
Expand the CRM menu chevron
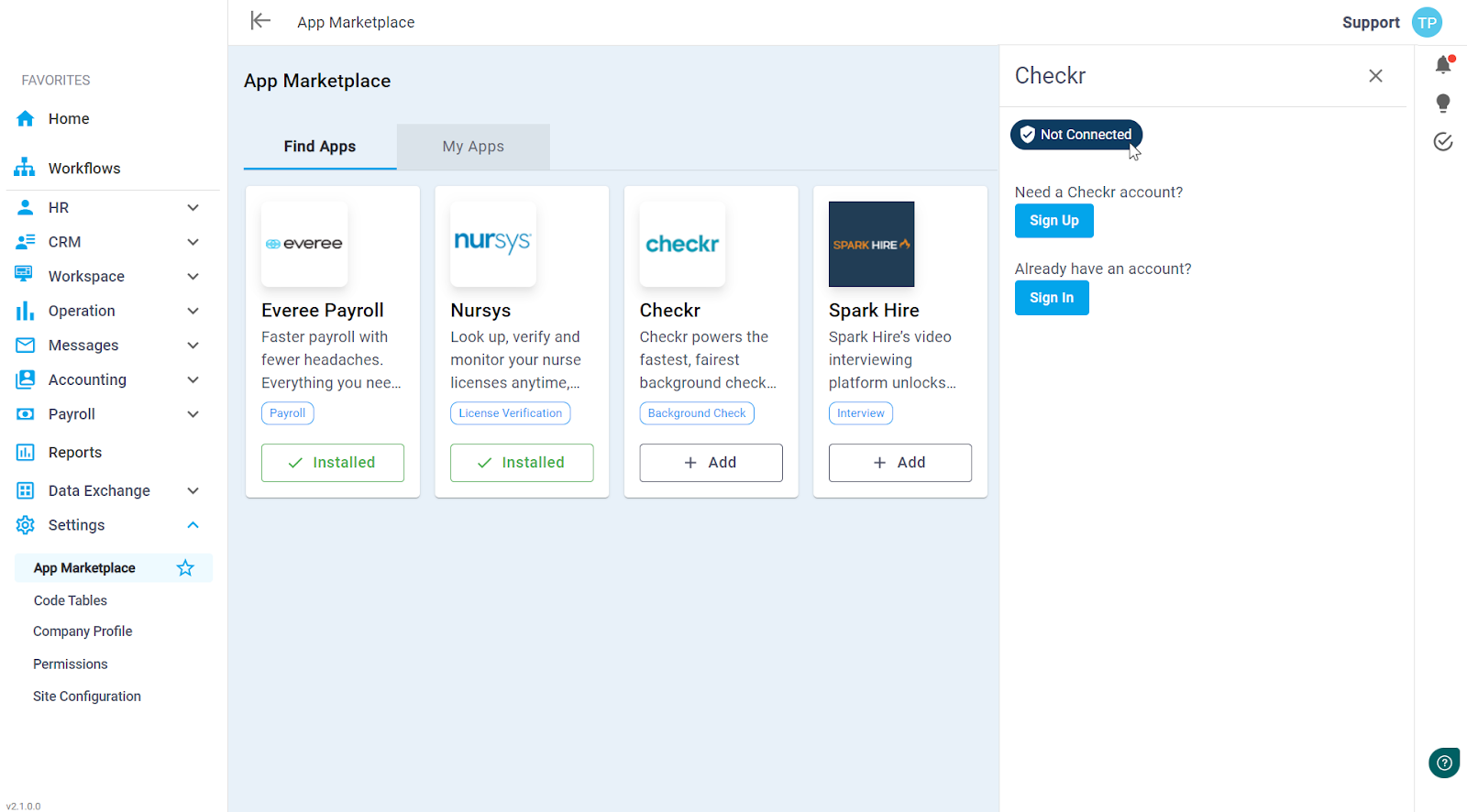point(193,242)
